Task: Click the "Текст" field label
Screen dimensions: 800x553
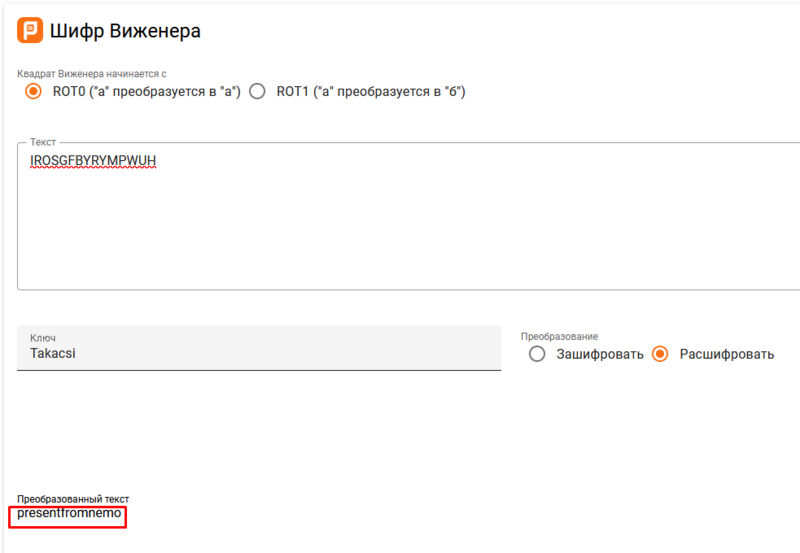Action: [x=43, y=143]
